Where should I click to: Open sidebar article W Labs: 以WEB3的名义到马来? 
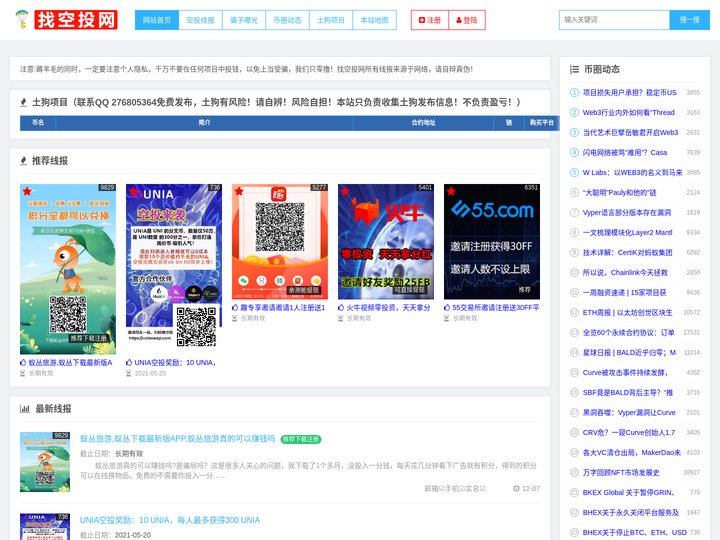click(x=632, y=172)
